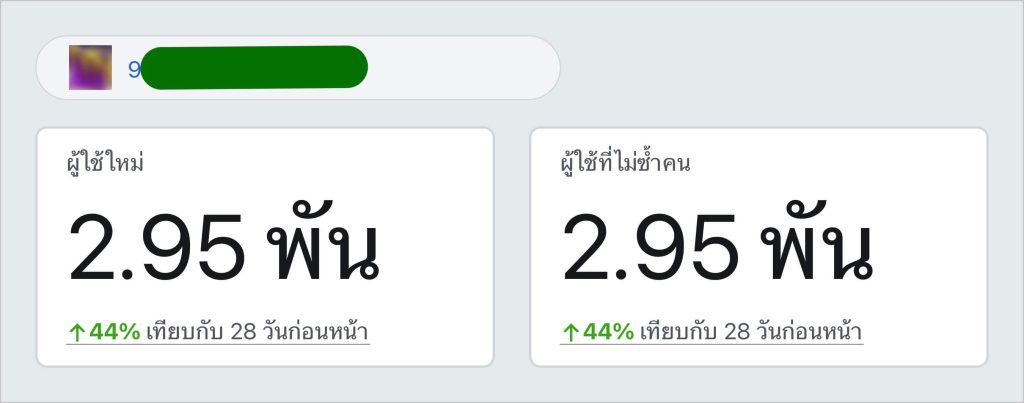Image resolution: width=1024 pixels, height=403 pixels.
Task: Click the พัน unit in ผู้ใช้ที่ไม่ซ้ำคน card
Action: click(817, 242)
